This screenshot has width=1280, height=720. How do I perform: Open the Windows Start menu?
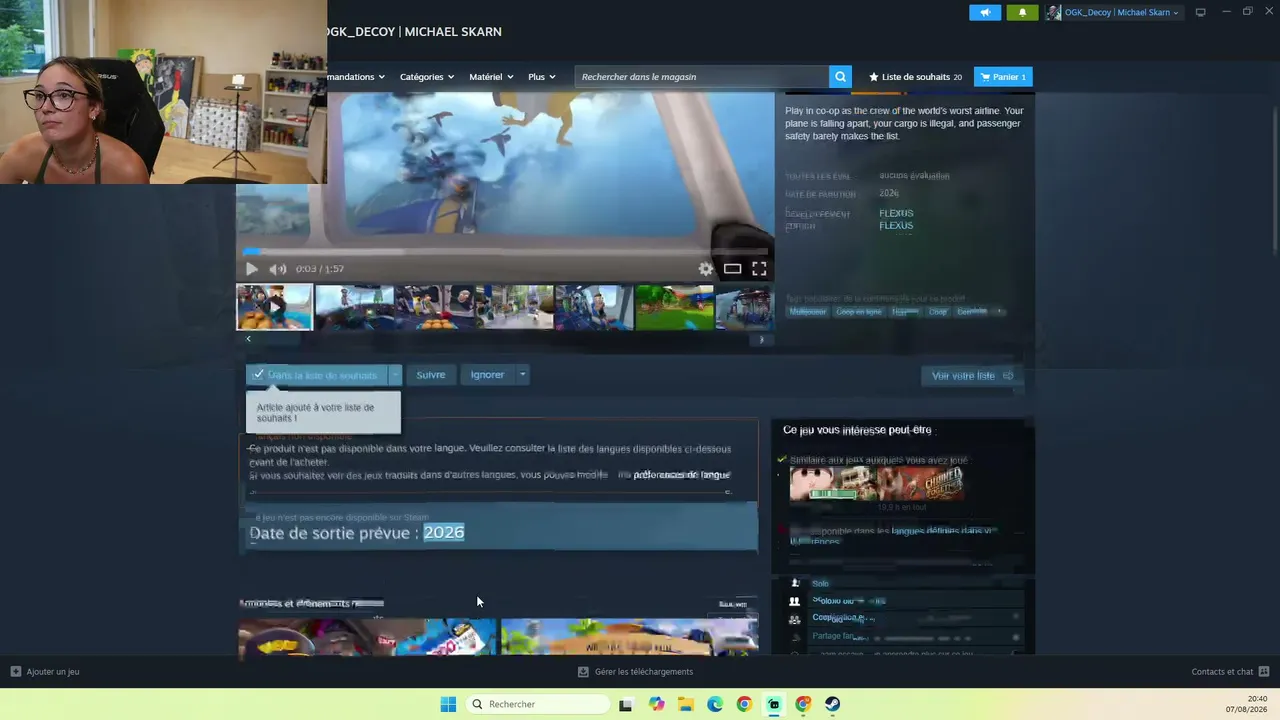[448, 704]
